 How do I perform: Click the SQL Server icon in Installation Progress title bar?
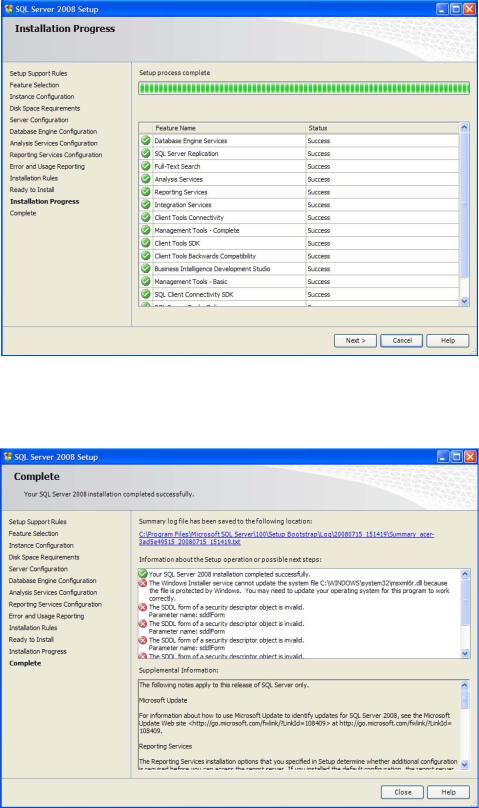[8, 9]
